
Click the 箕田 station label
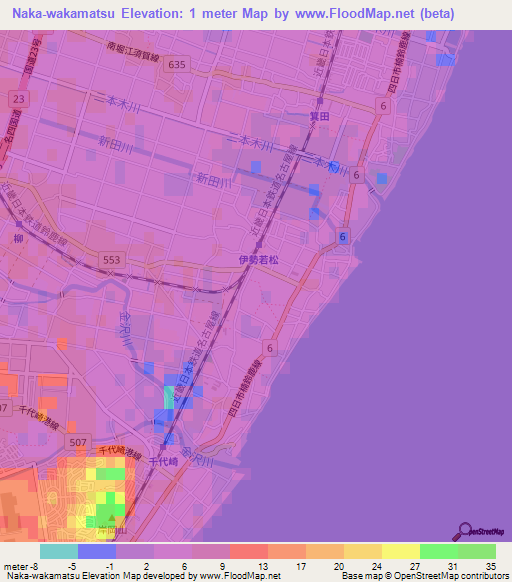(320, 117)
